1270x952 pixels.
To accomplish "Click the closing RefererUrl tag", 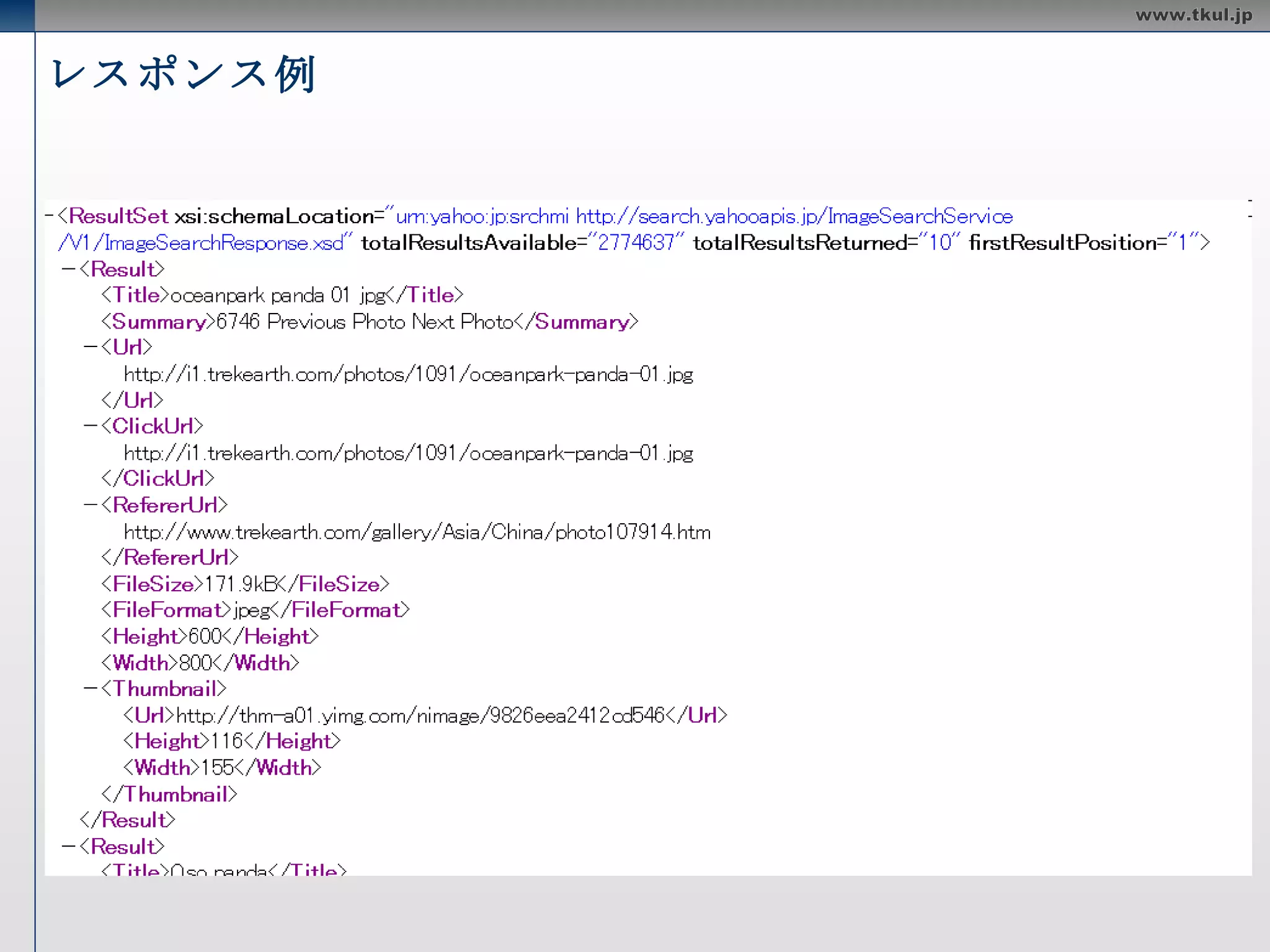I will tap(170, 558).
